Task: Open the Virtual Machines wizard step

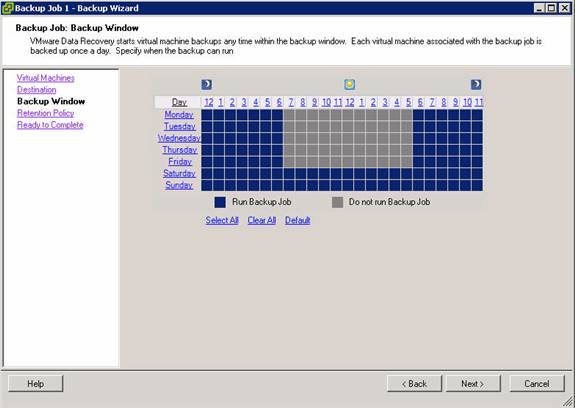Action: coord(45,78)
